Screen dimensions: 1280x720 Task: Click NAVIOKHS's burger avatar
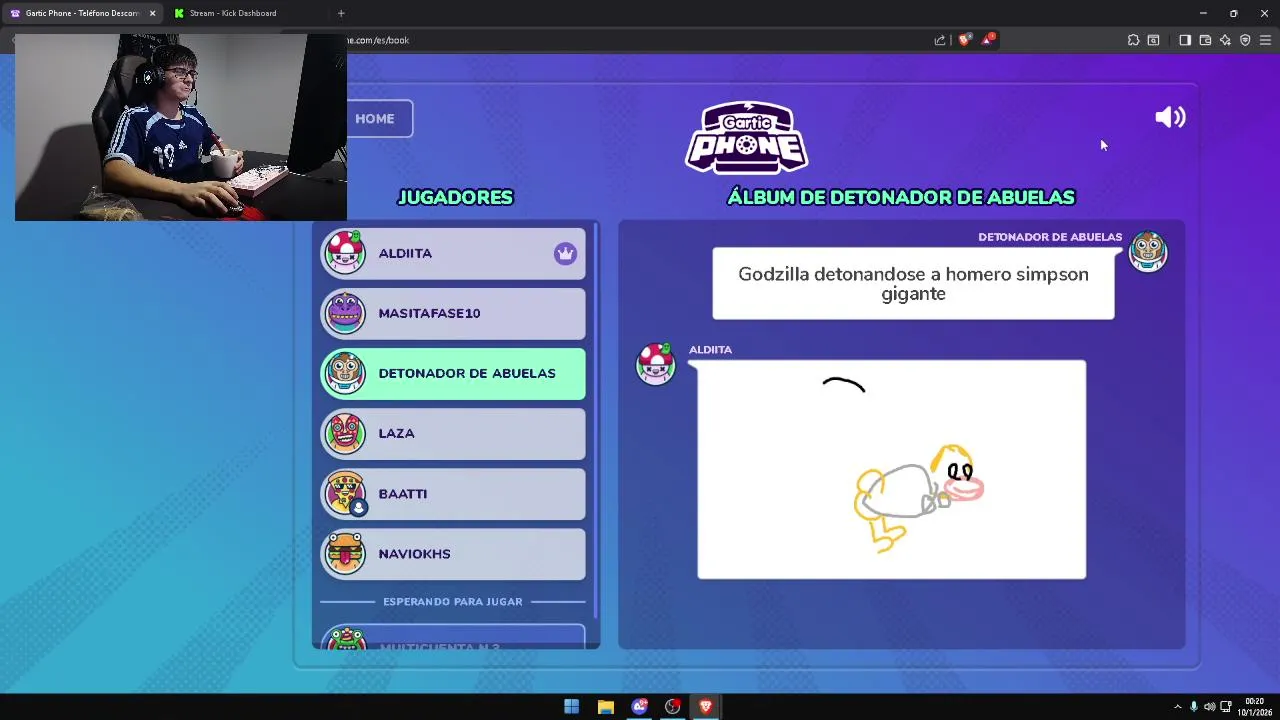click(x=345, y=553)
